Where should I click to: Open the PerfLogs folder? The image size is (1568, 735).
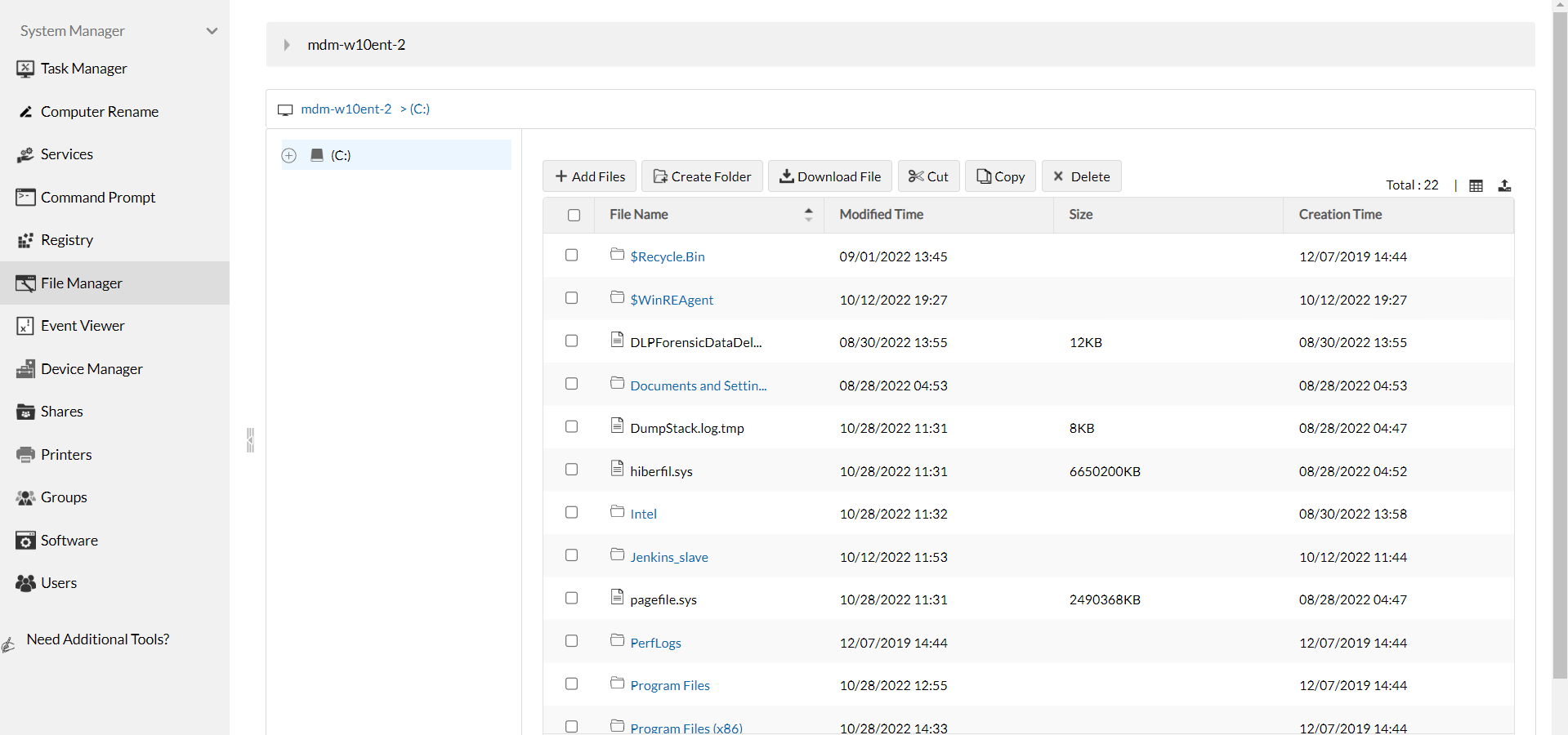(x=655, y=643)
